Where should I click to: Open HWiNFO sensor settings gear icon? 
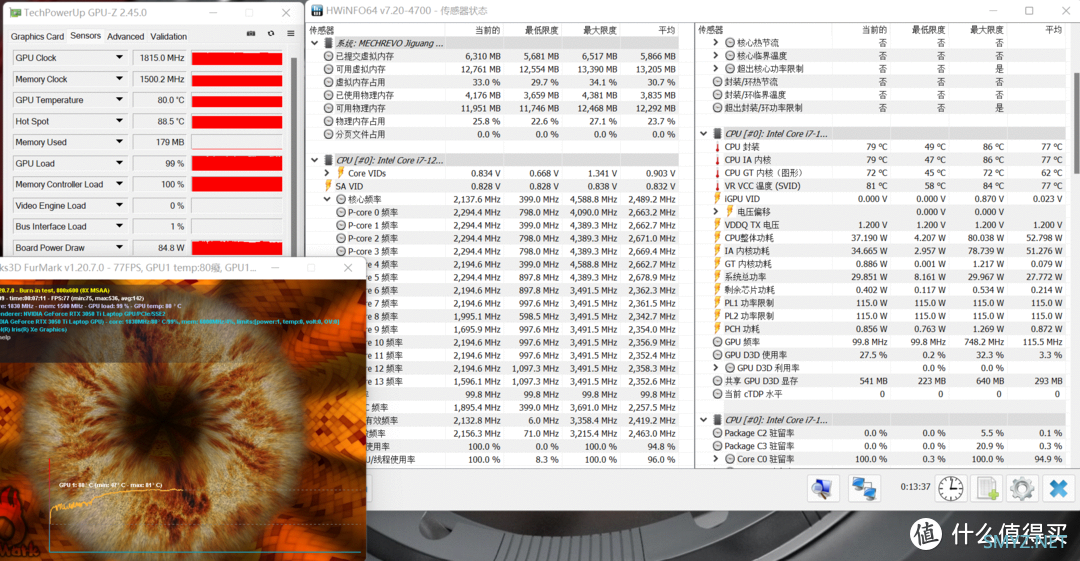(x=1022, y=488)
